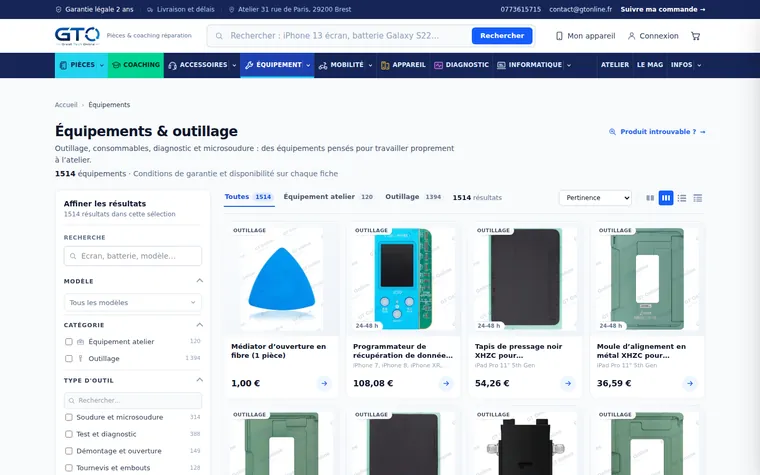Viewport: 760px width, 475px height.
Task: Open the Programmateur de récupération product image
Action: coord(403,279)
